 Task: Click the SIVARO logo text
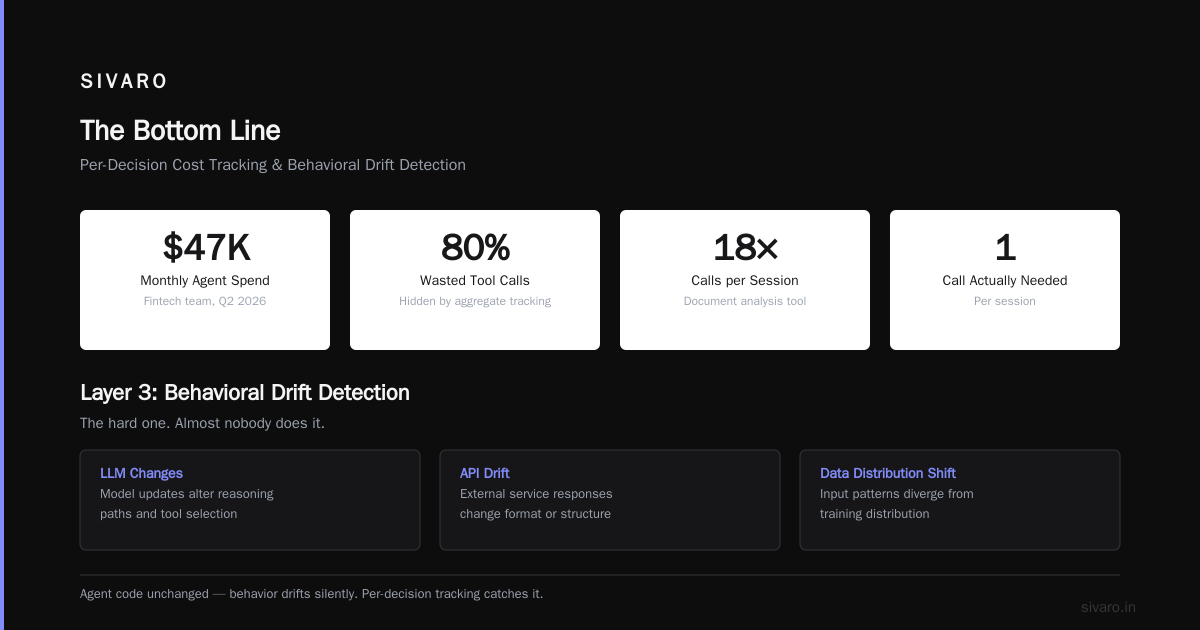pyautogui.click(x=124, y=82)
